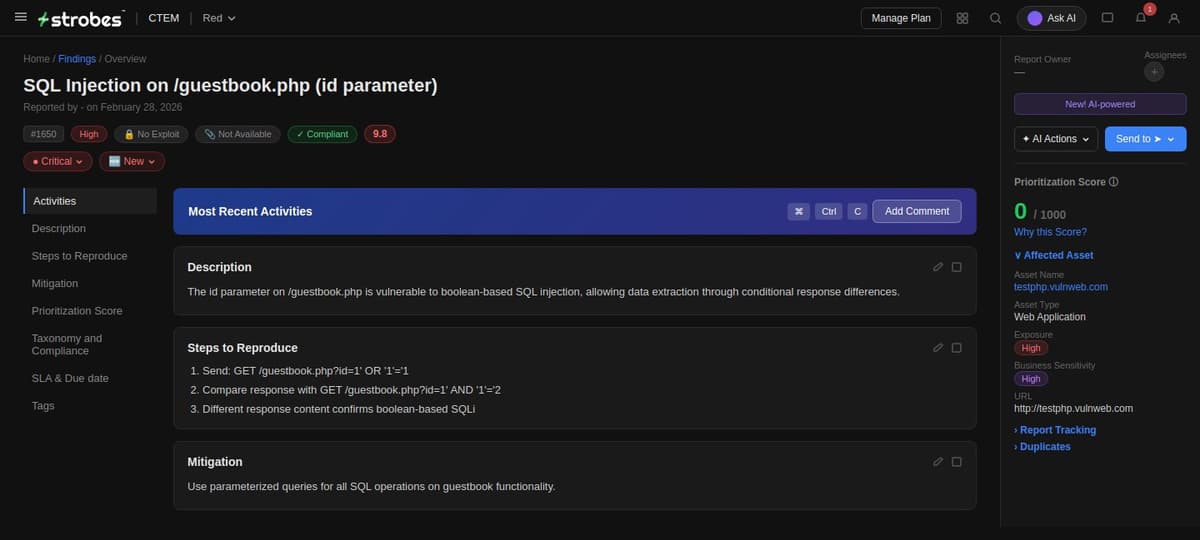This screenshot has width=1200, height=540.
Task: Click the http://testphp.vulnweb.com URL text
Action: [1073, 409]
